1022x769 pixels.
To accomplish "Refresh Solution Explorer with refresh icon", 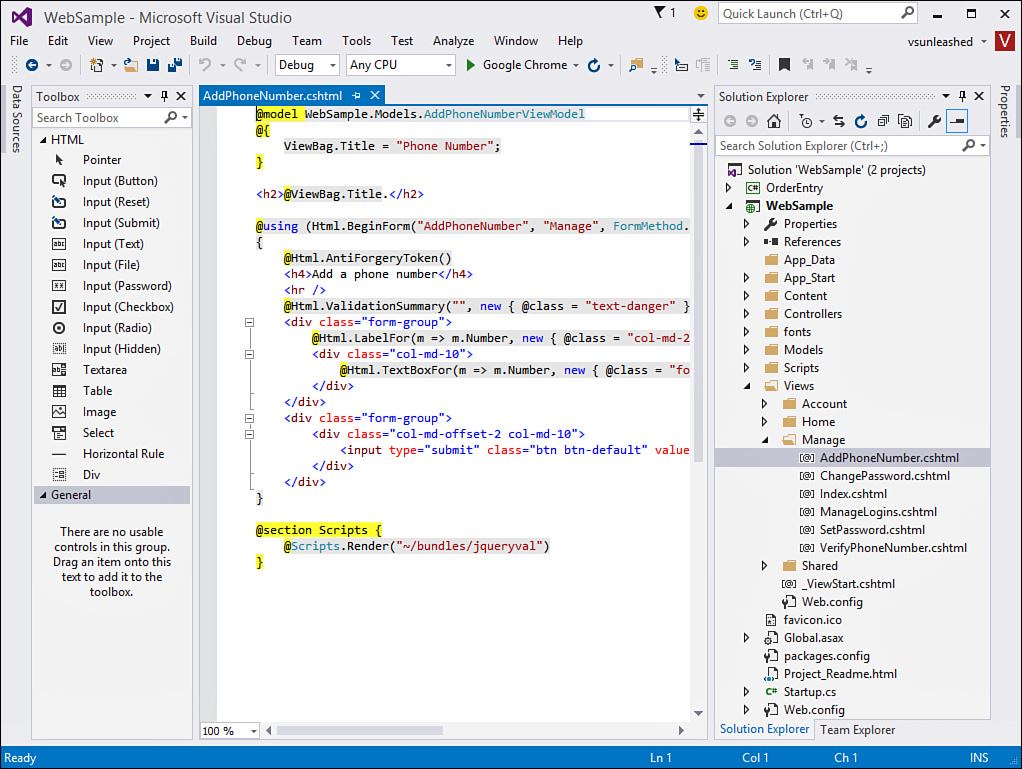I will [861, 121].
